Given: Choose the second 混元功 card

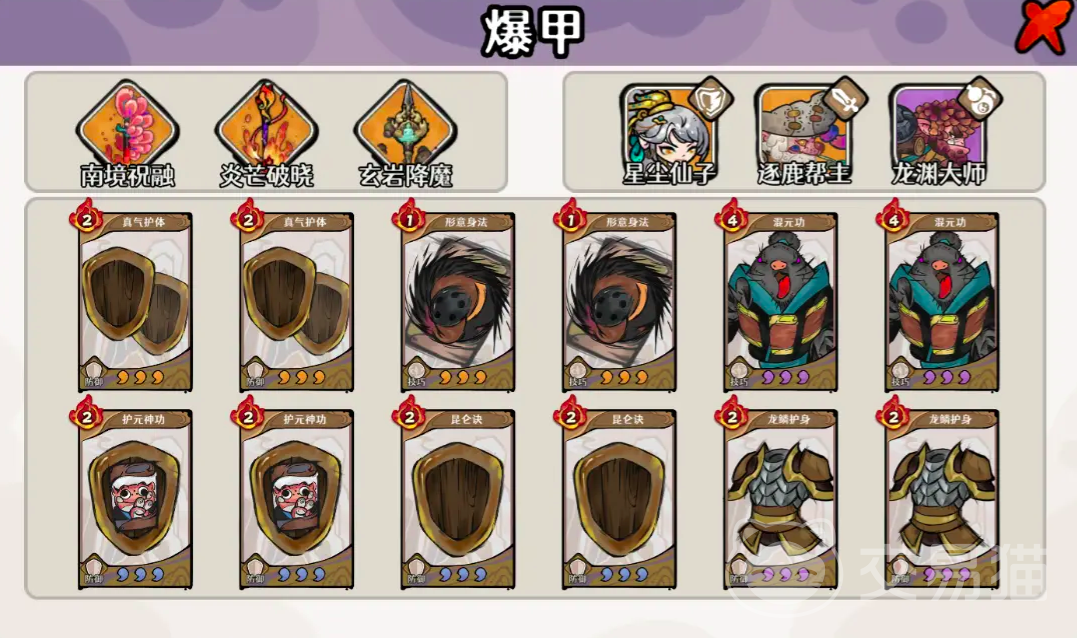Looking at the screenshot, I should tap(942, 301).
